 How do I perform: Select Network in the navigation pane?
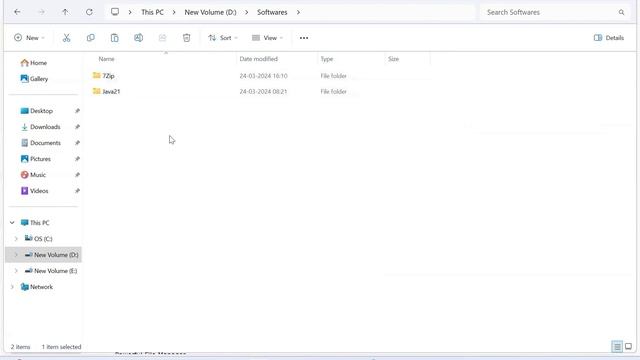41,287
